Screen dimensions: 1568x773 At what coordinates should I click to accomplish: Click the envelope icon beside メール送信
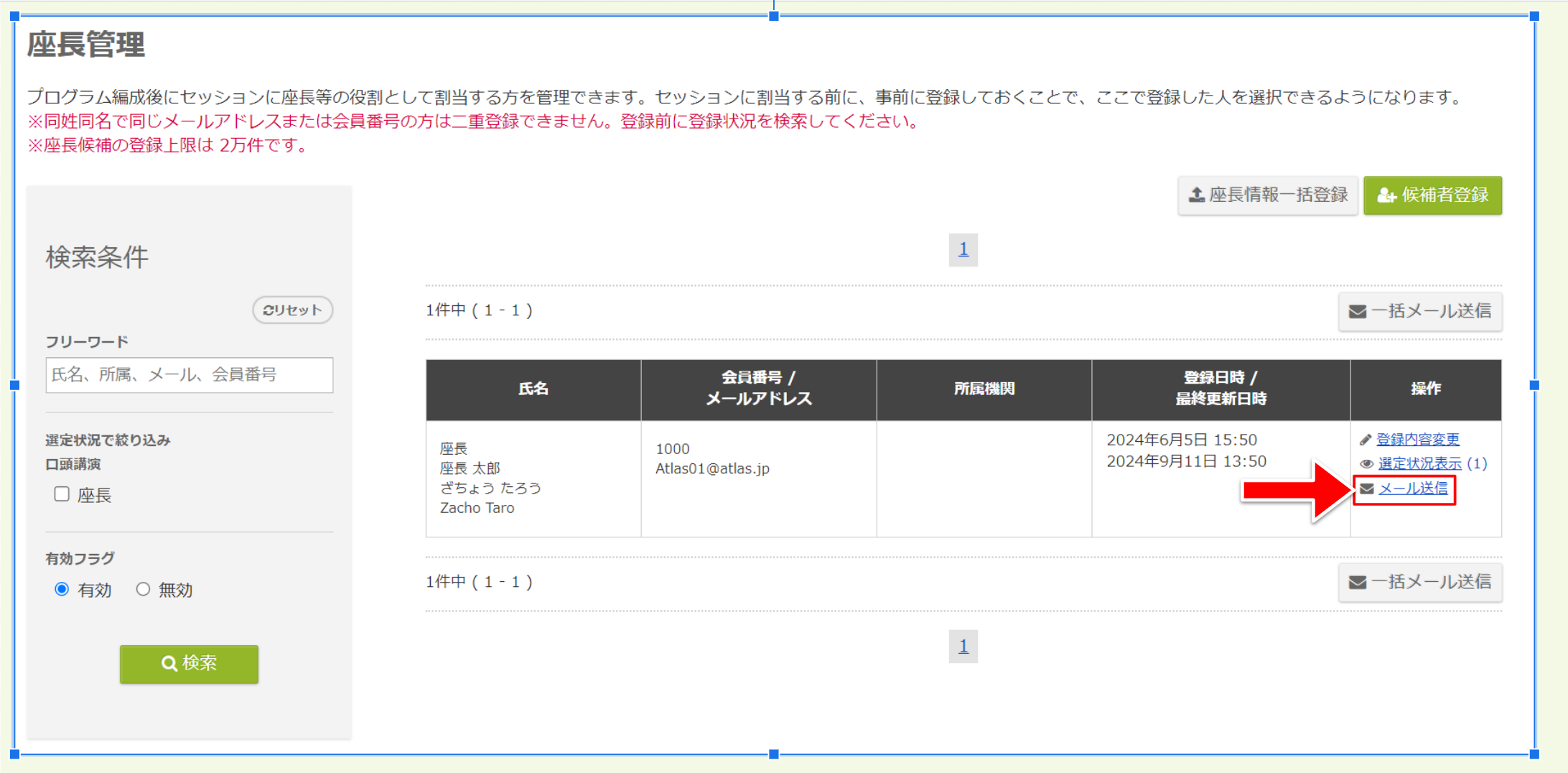(1366, 488)
